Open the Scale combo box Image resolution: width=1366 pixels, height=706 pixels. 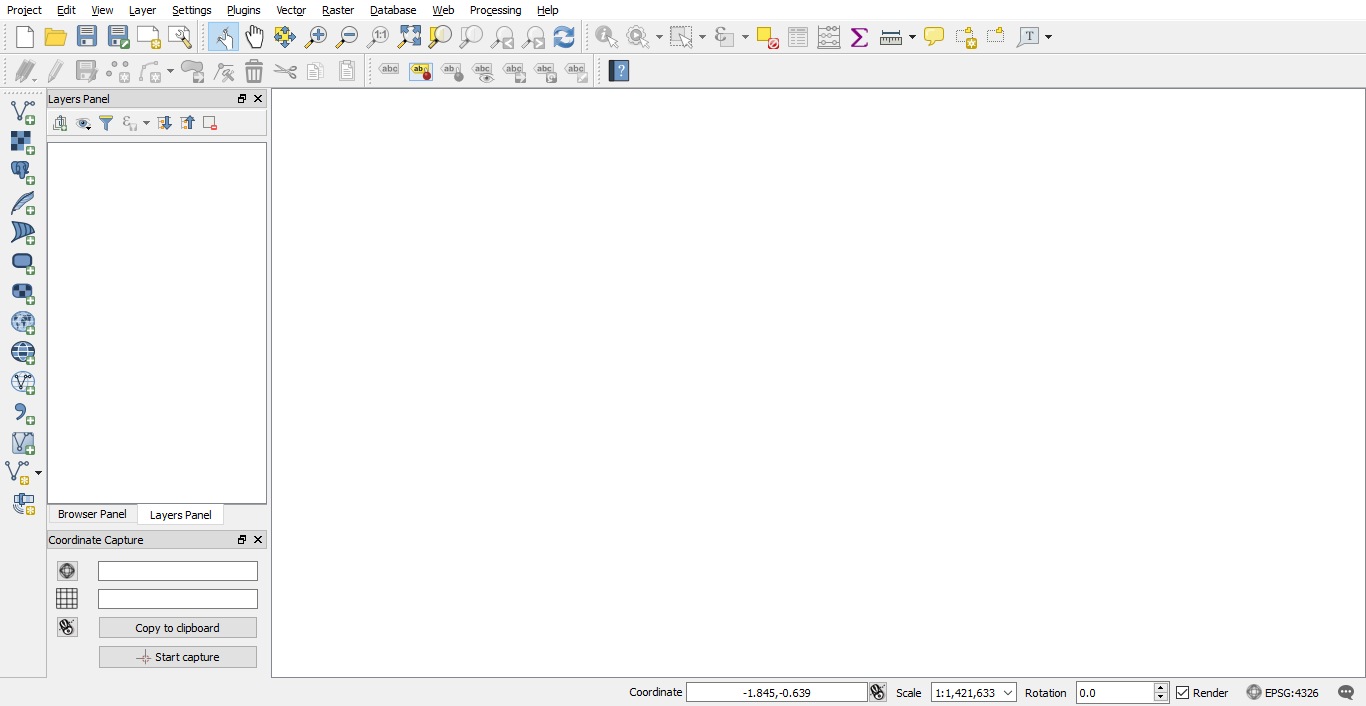974,693
